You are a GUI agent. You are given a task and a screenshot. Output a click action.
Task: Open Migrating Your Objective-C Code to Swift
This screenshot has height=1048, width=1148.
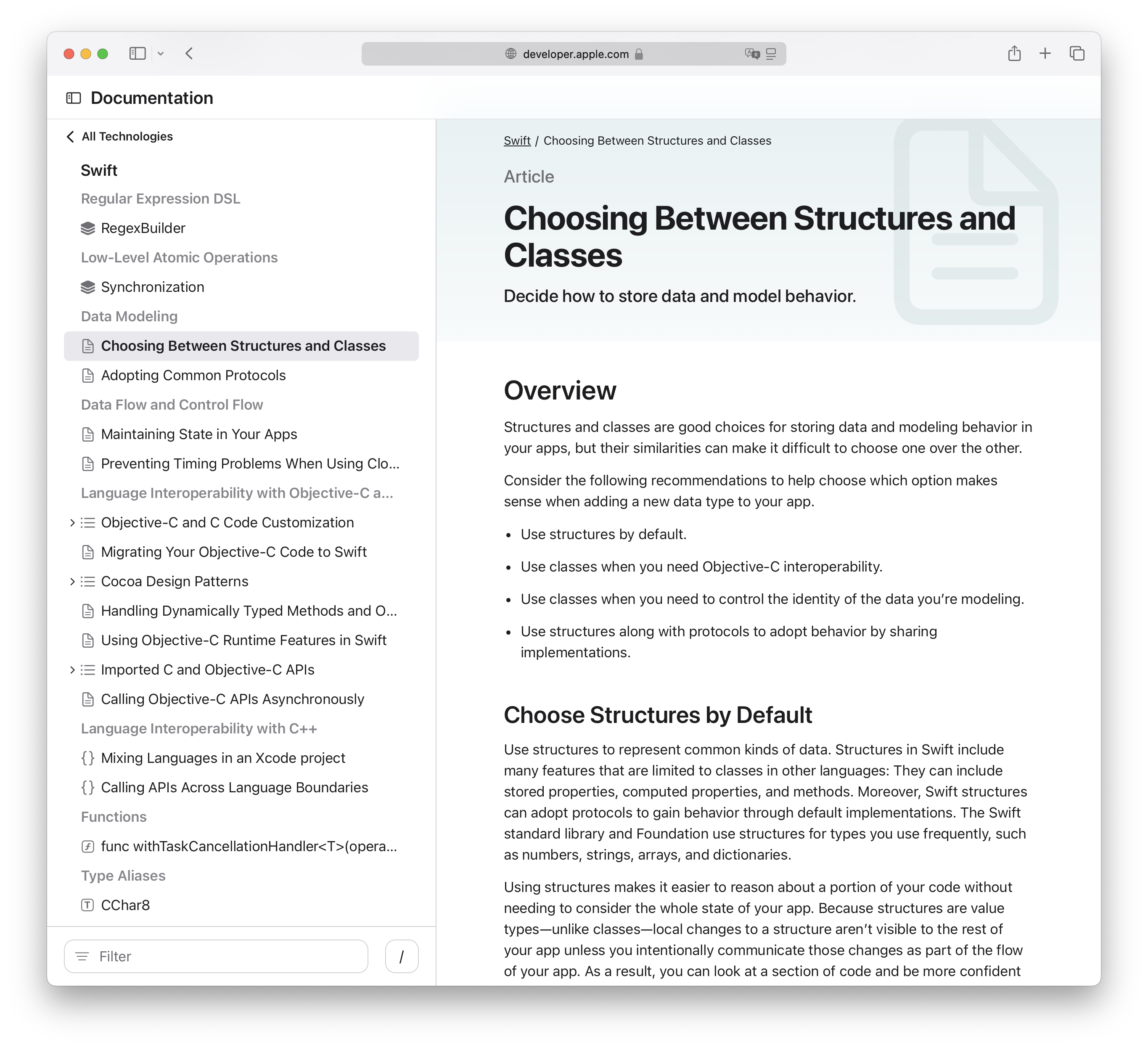(233, 552)
